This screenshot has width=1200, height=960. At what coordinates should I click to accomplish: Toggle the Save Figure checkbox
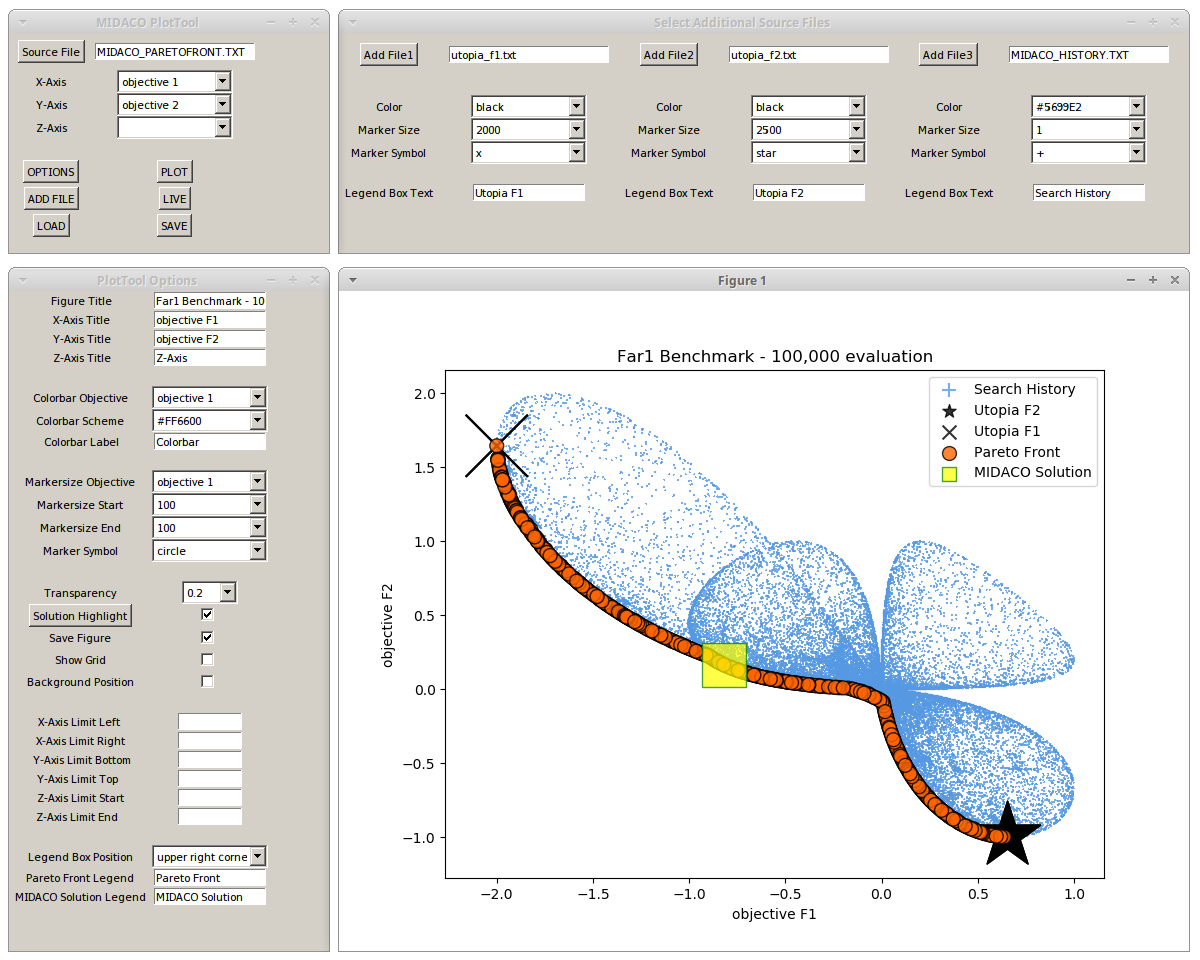point(207,637)
